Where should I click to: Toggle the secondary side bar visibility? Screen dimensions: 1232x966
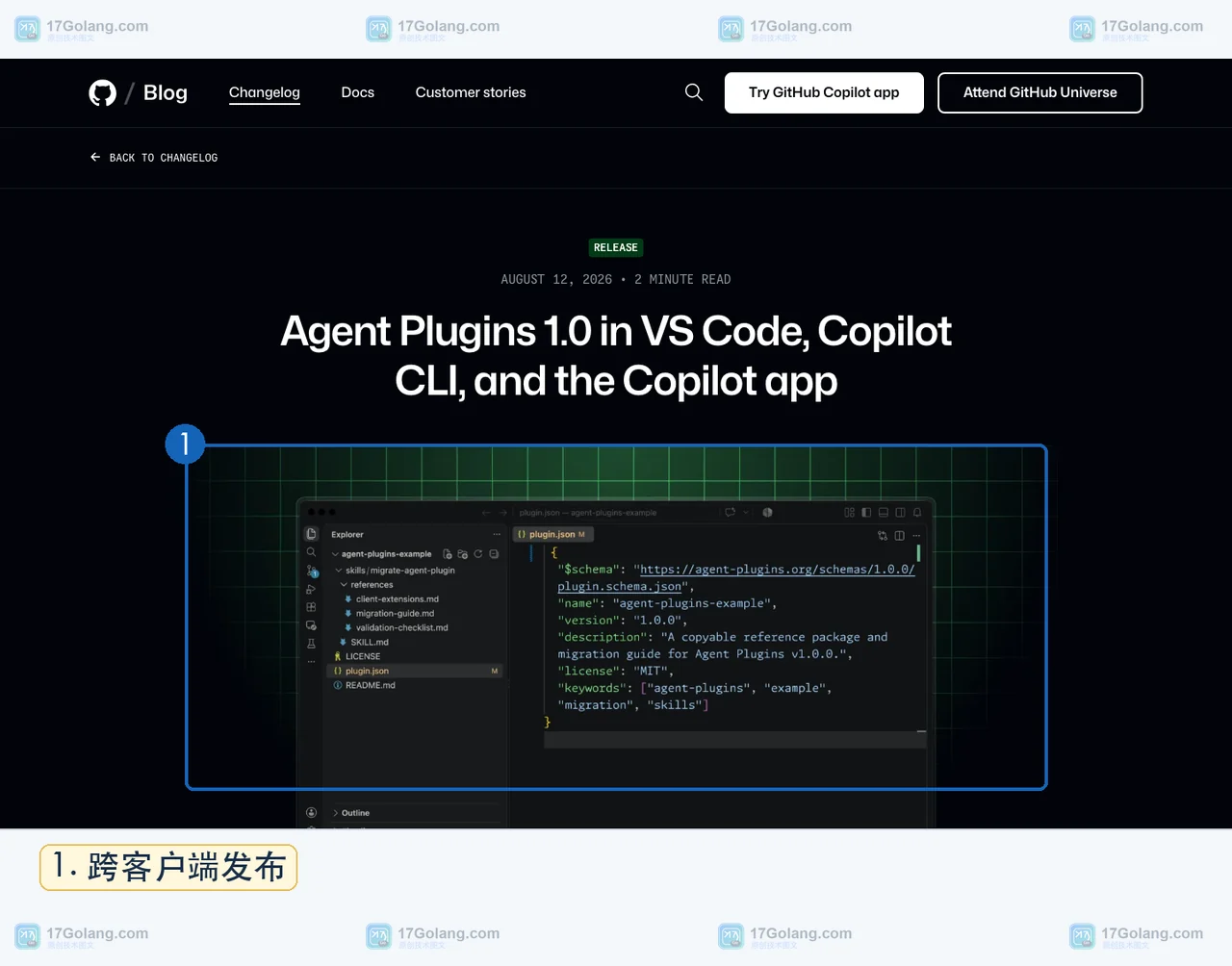tap(900, 513)
